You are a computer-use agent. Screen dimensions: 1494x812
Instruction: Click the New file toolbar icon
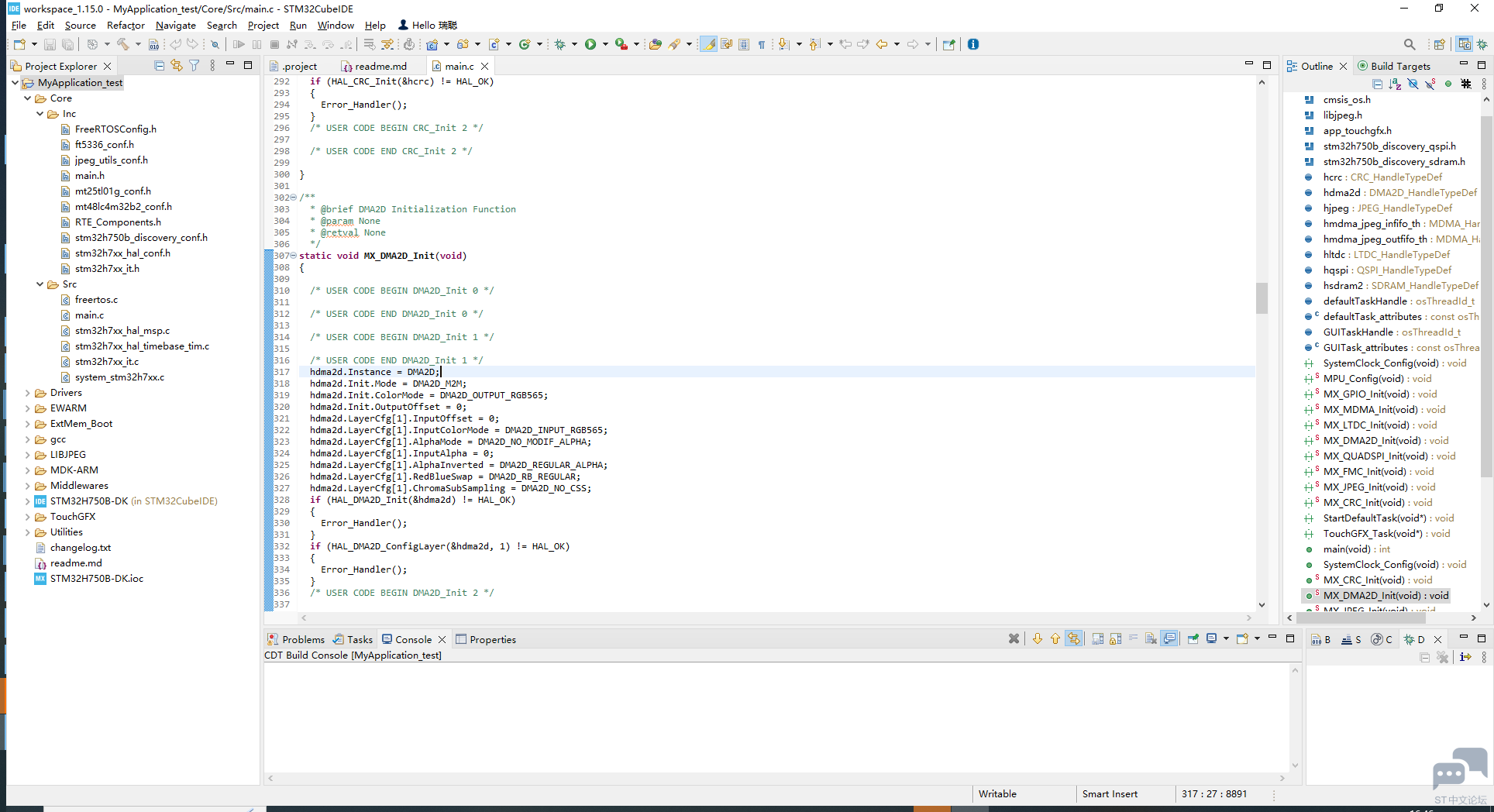pyautogui.click(x=19, y=44)
